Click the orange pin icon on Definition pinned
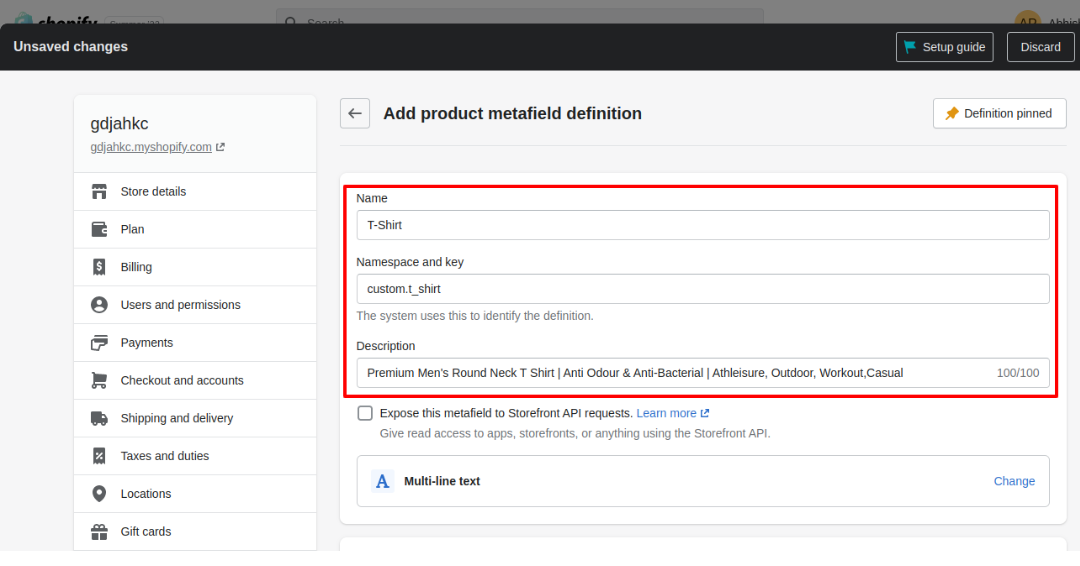This screenshot has height=566, width=1080. 952,114
